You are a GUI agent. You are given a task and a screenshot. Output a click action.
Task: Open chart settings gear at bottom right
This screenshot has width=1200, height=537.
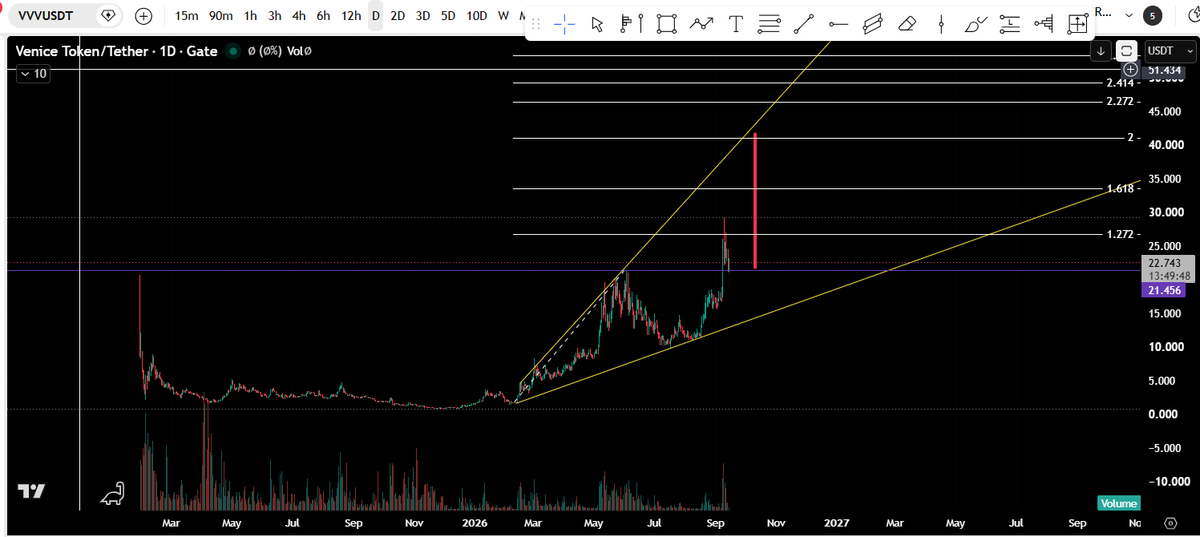click(x=1170, y=523)
